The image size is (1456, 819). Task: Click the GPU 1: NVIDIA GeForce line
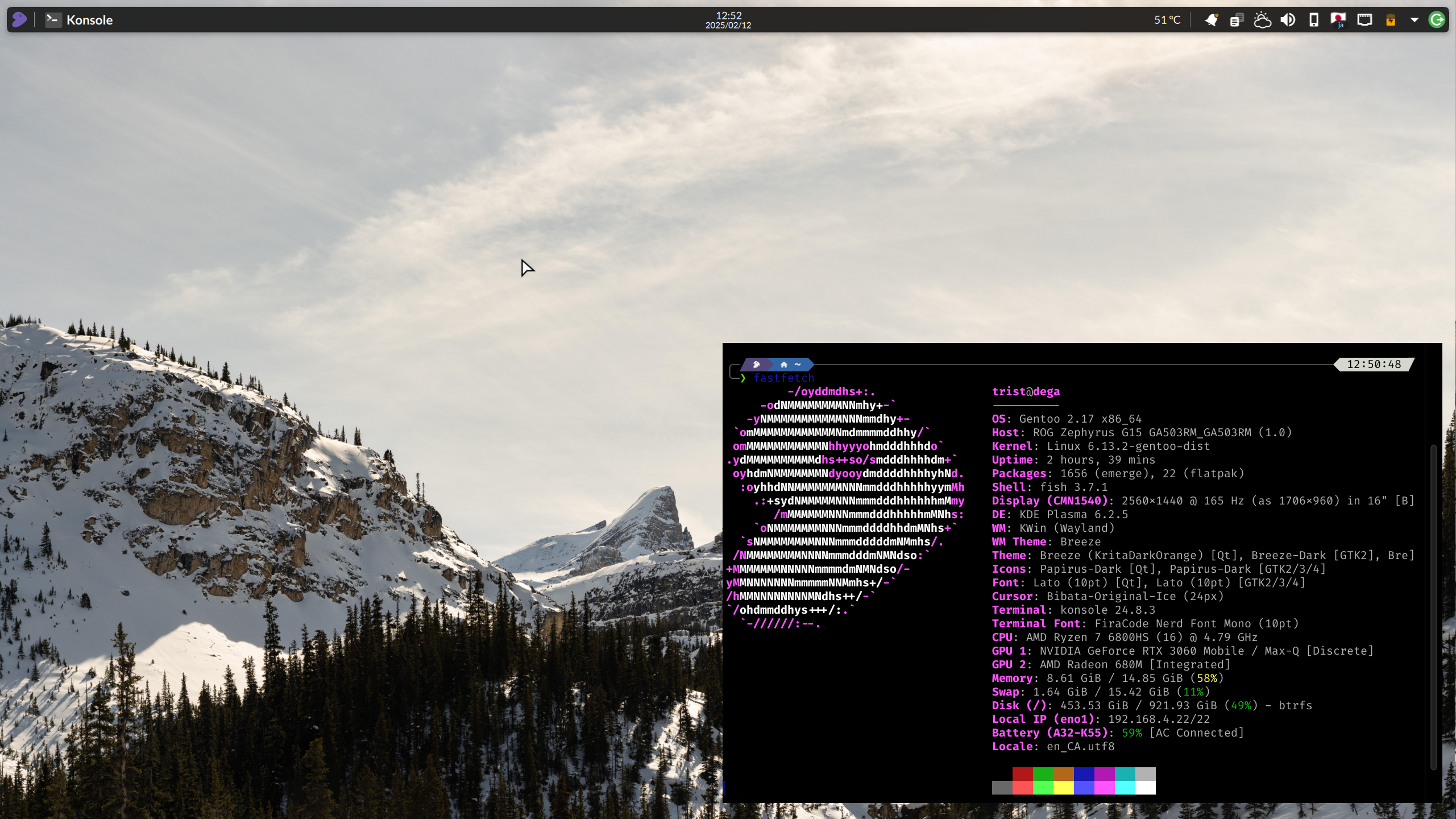coord(1183,651)
